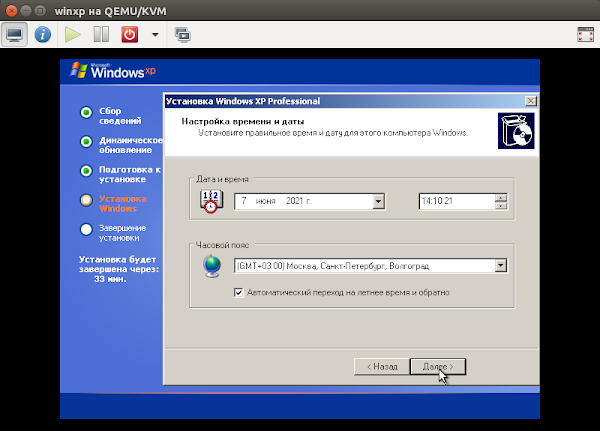
Task: Shut down VM with red power icon
Action: [x=130, y=35]
